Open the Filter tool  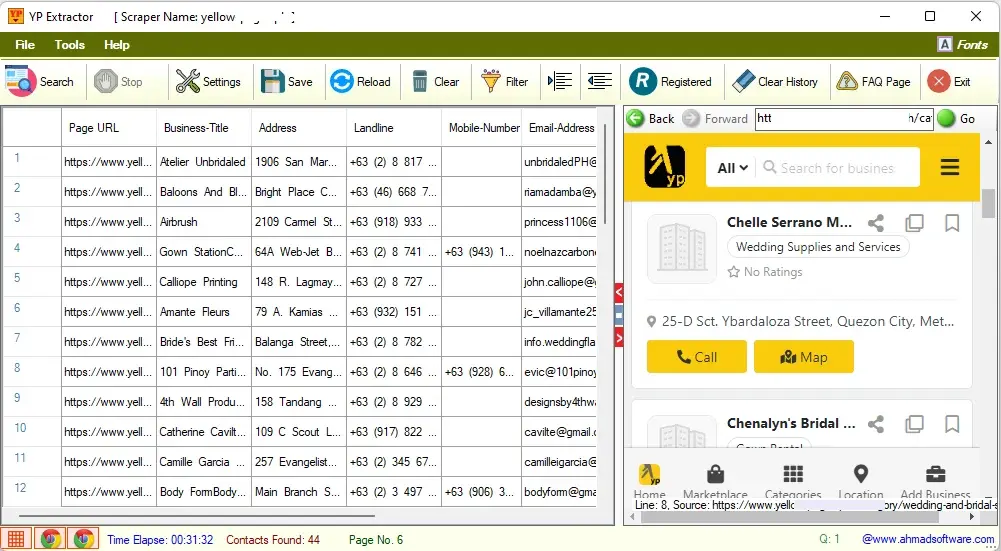pos(505,82)
